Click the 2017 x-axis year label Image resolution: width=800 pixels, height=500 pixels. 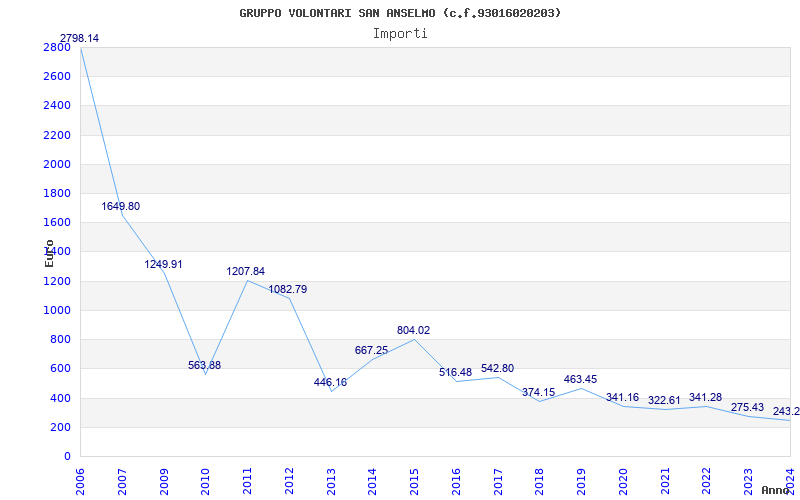pyautogui.click(x=498, y=482)
